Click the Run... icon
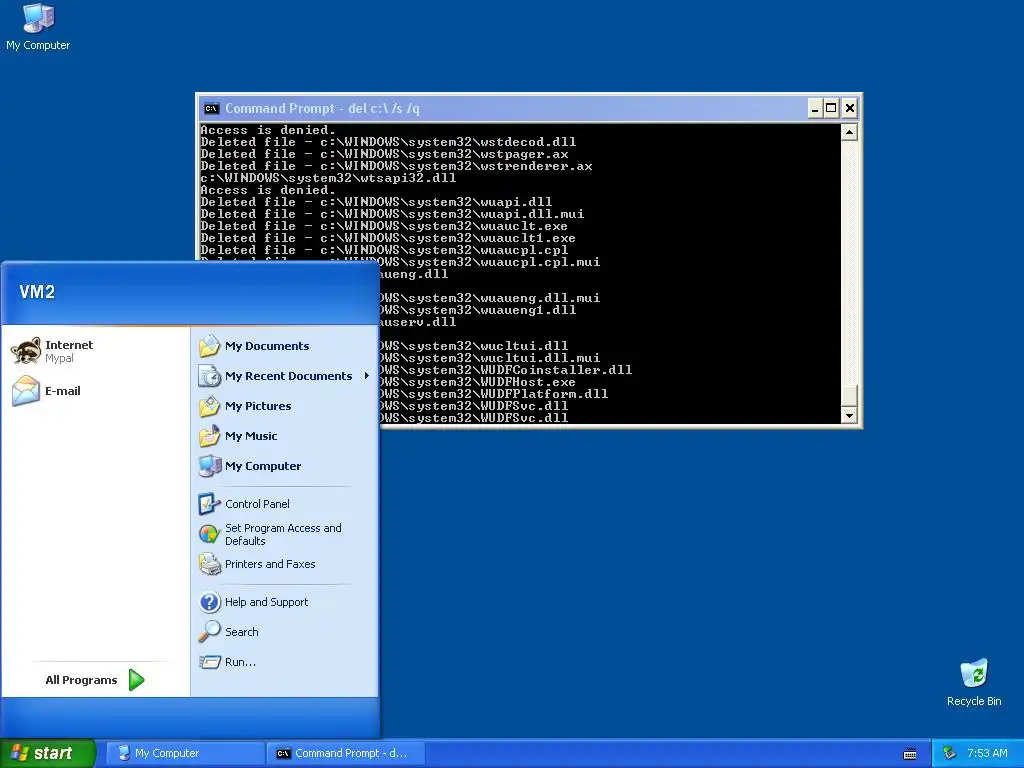The width and height of the screenshot is (1024, 768). click(x=210, y=662)
